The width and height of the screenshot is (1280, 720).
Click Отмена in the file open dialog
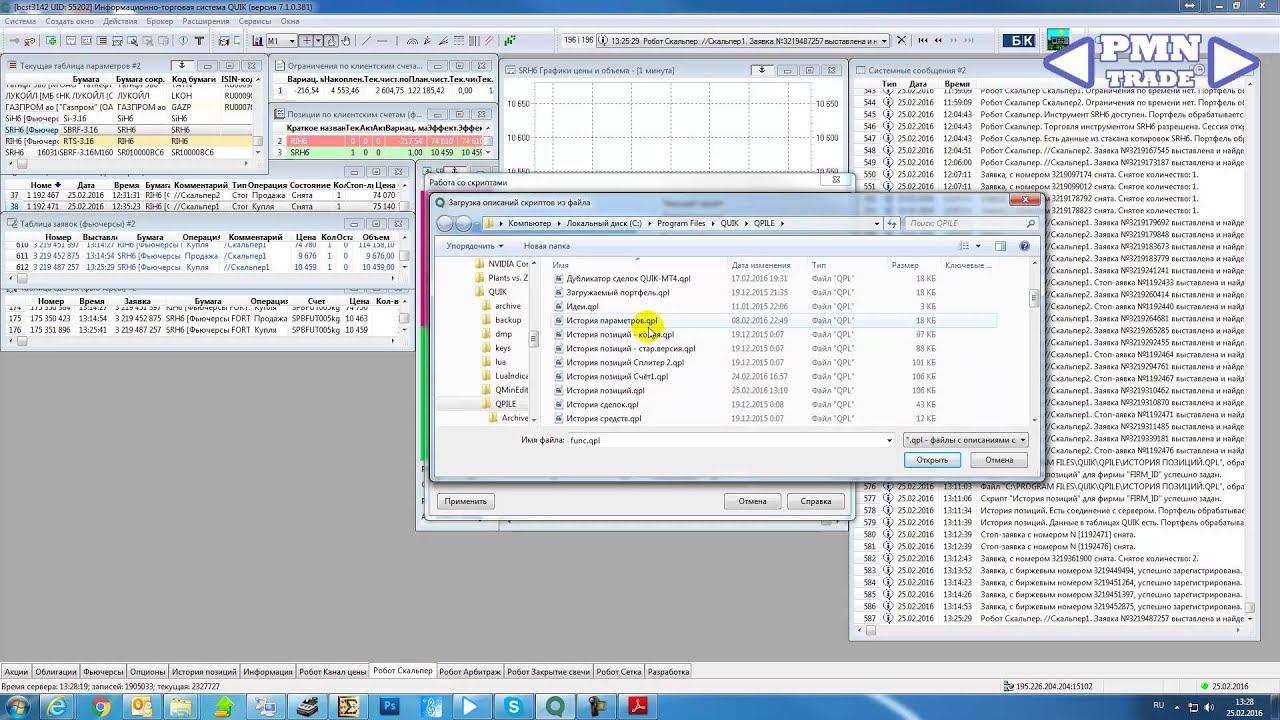[x=999, y=460]
